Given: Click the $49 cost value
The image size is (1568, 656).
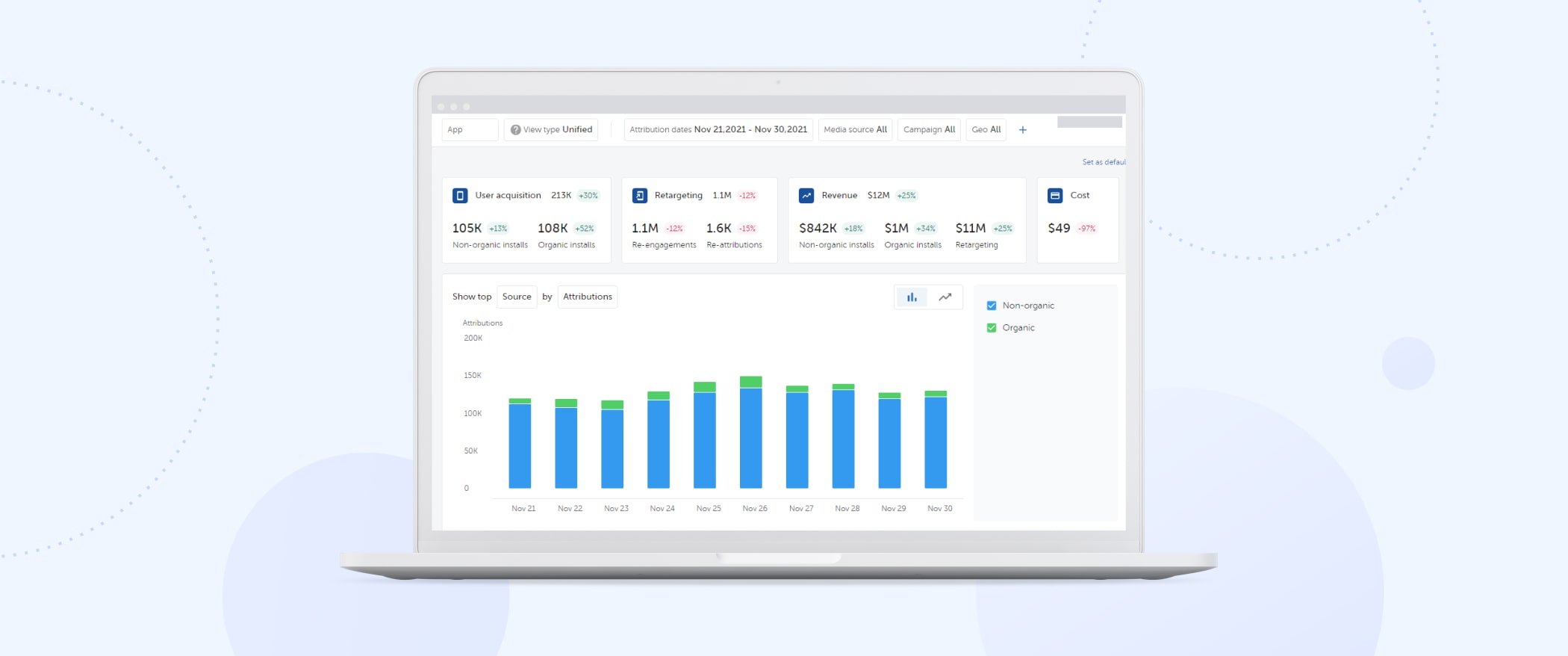Looking at the screenshot, I should [x=1059, y=229].
